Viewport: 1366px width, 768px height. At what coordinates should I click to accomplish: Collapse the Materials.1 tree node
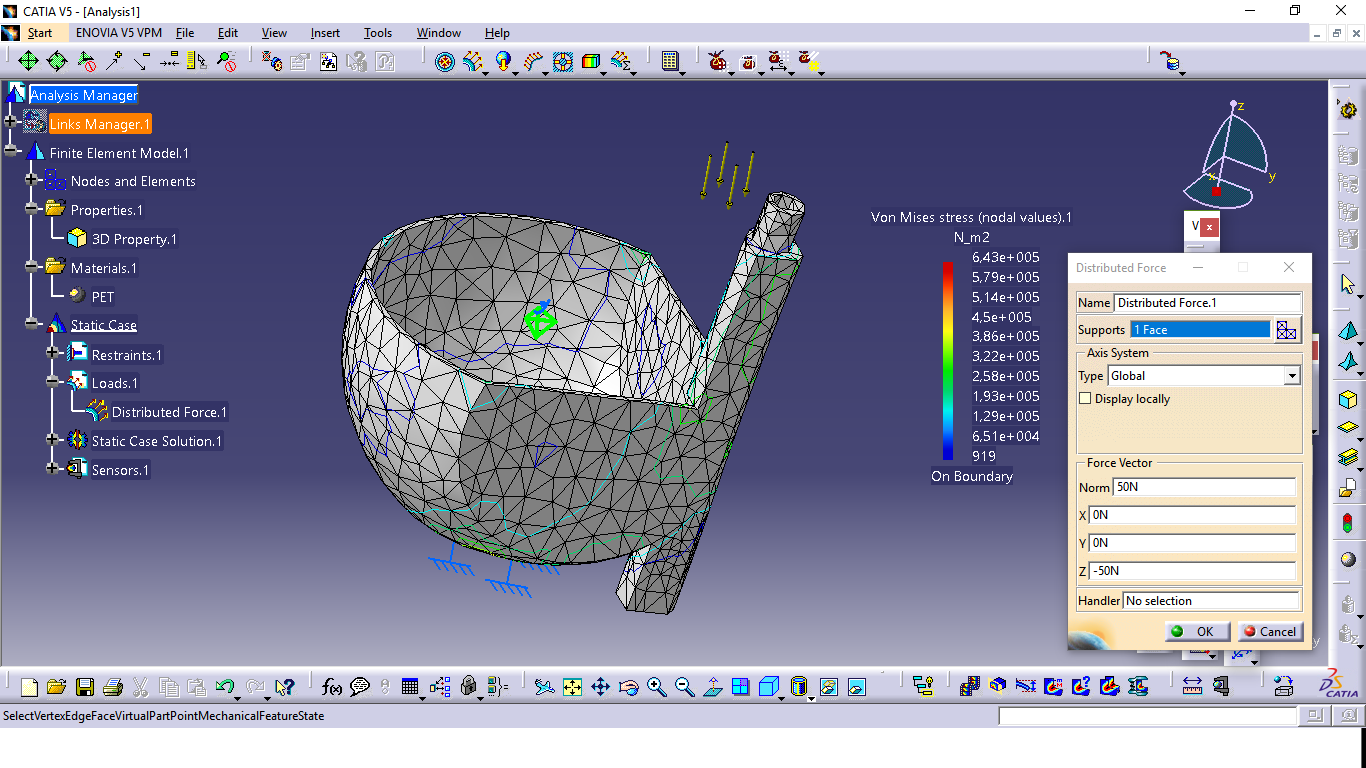click(x=32, y=267)
